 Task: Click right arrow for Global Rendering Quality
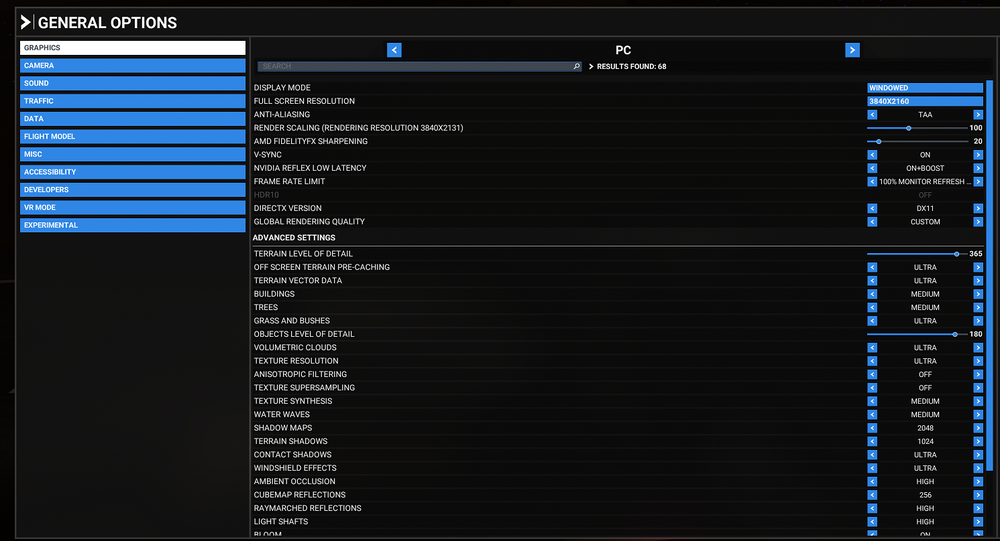pos(978,222)
